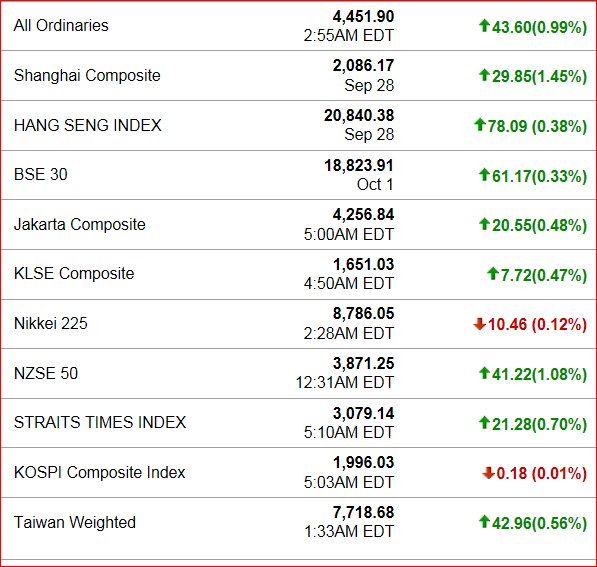
Task: Open the All Ordinaries index link
Action: pos(61,26)
